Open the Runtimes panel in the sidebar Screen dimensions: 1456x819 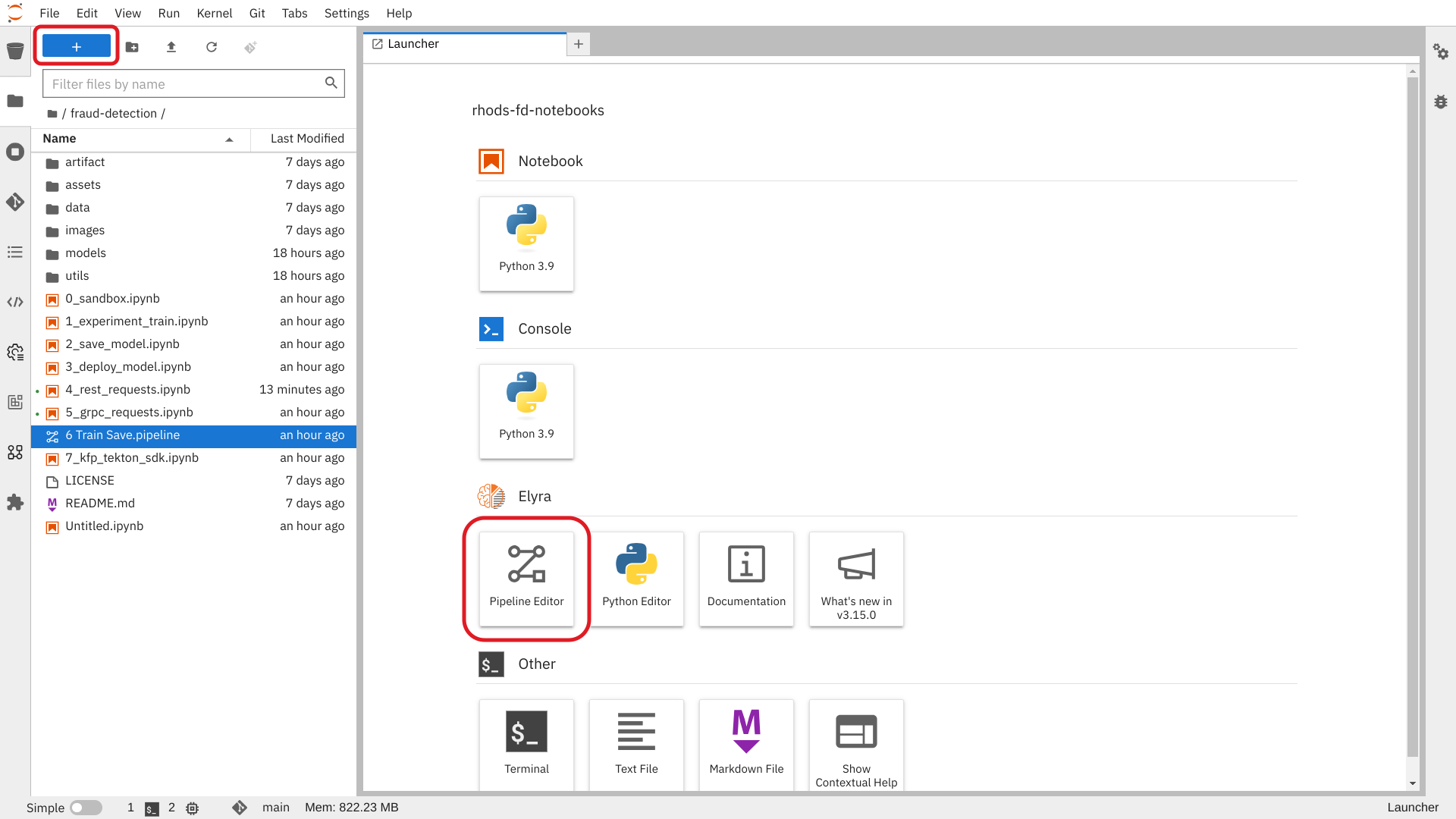coord(15,352)
